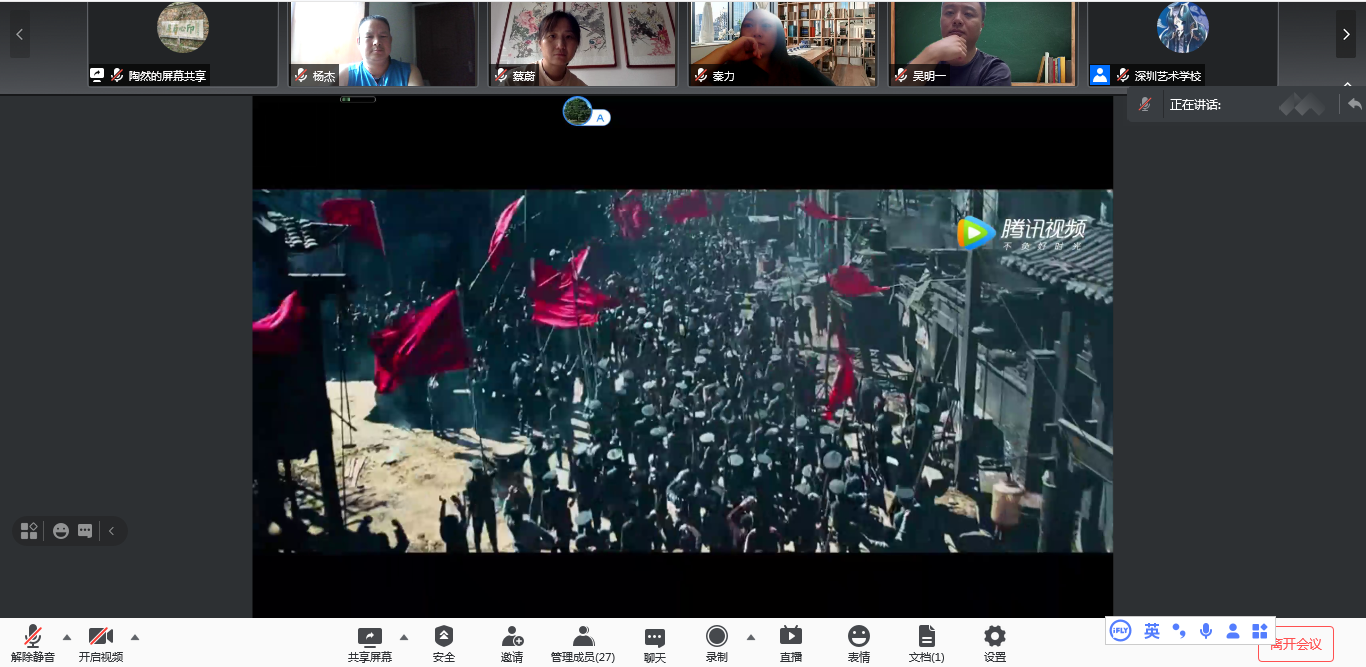Click screen share icon on 陶然 tile
Image resolution: width=1366 pixels, height=667 pixels.
pyautogui.click(x=97, y=75)
